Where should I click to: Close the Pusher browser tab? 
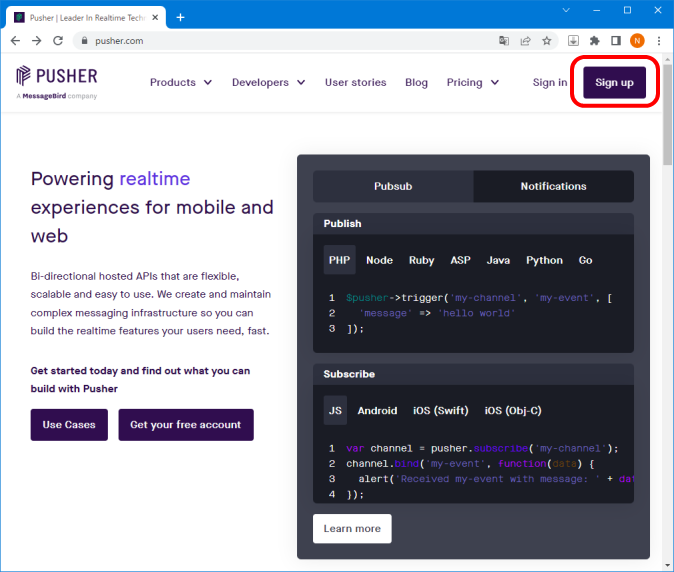tap(155, 18)
